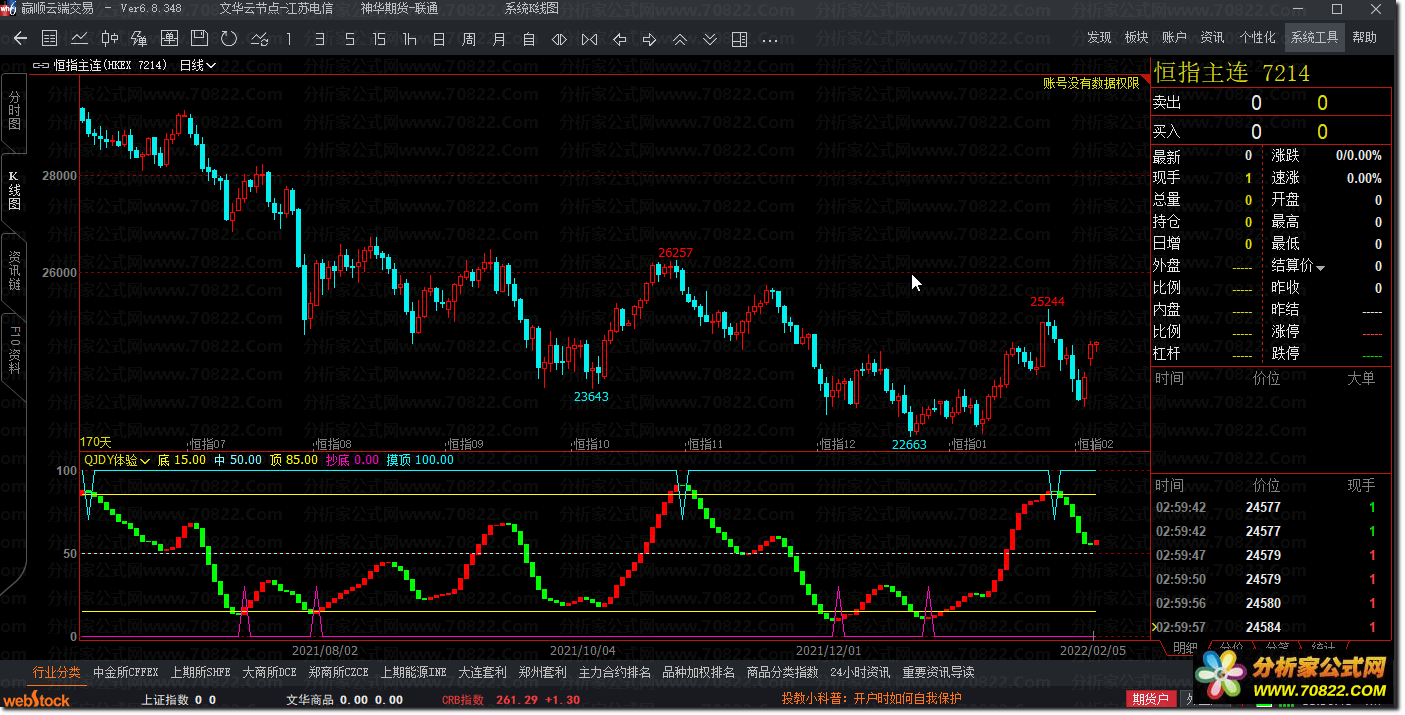Image resolution: width=1405 pixels, height=715 pixels.
Task: Select the candlestick K-line chart icon
Action: coord(109,39)
